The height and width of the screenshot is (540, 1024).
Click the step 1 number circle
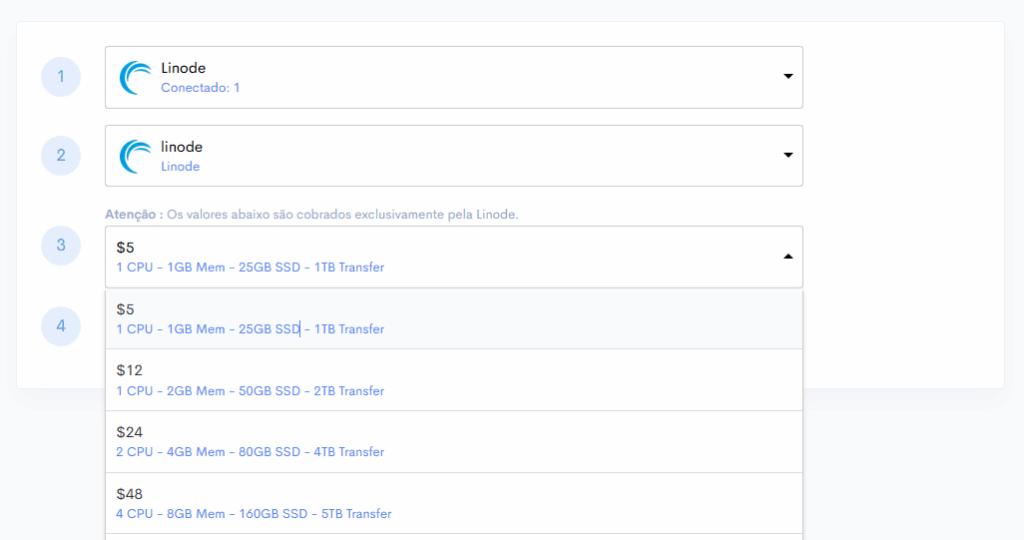tap(61, 76)
